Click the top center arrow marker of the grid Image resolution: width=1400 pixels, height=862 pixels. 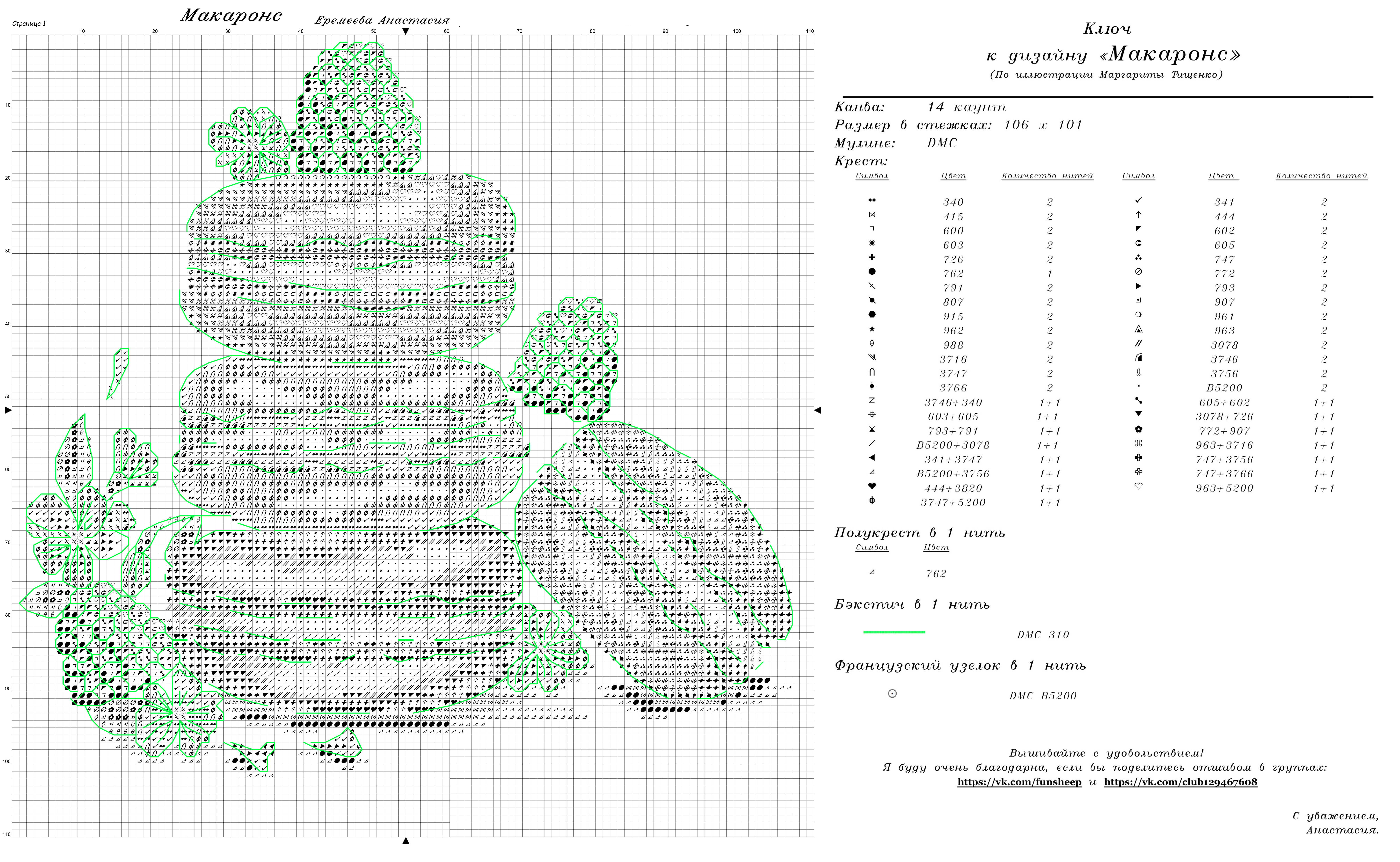point(405,31)
